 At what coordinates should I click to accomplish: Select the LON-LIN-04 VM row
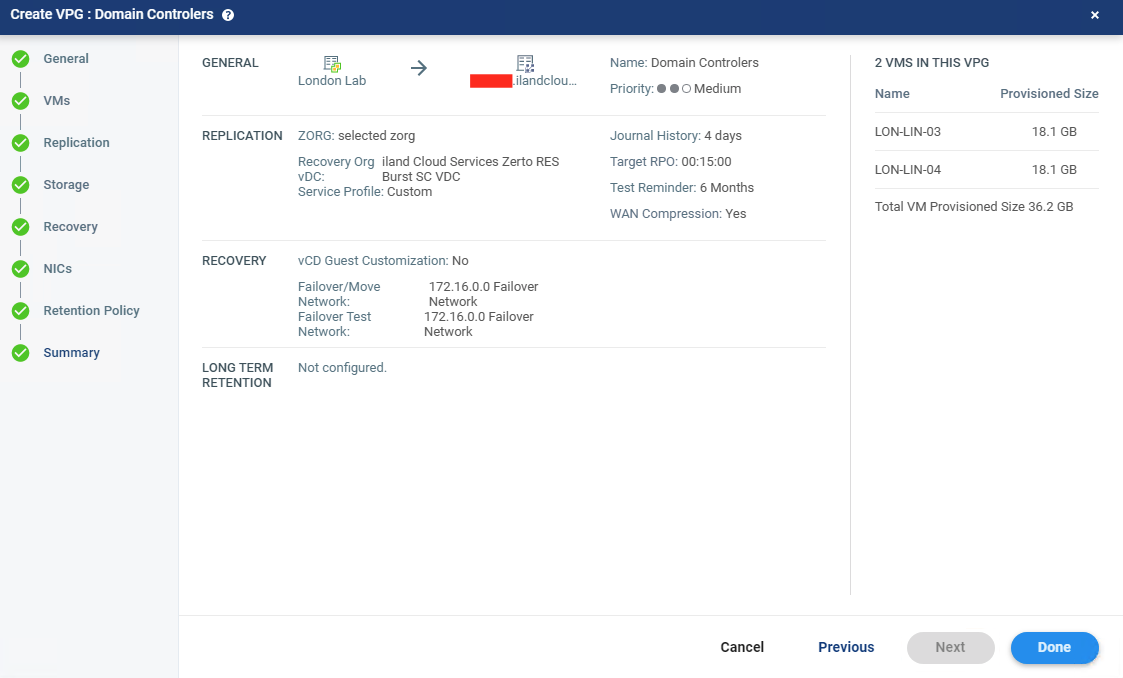985,170
